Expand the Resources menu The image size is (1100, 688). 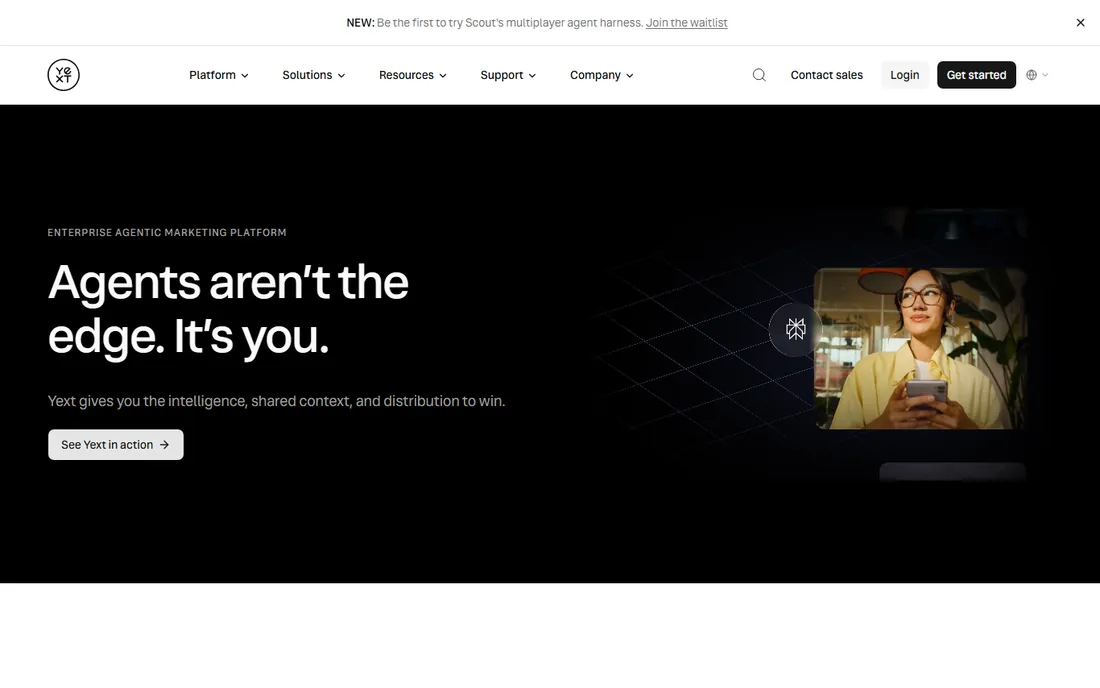click(x=412, y=75)
